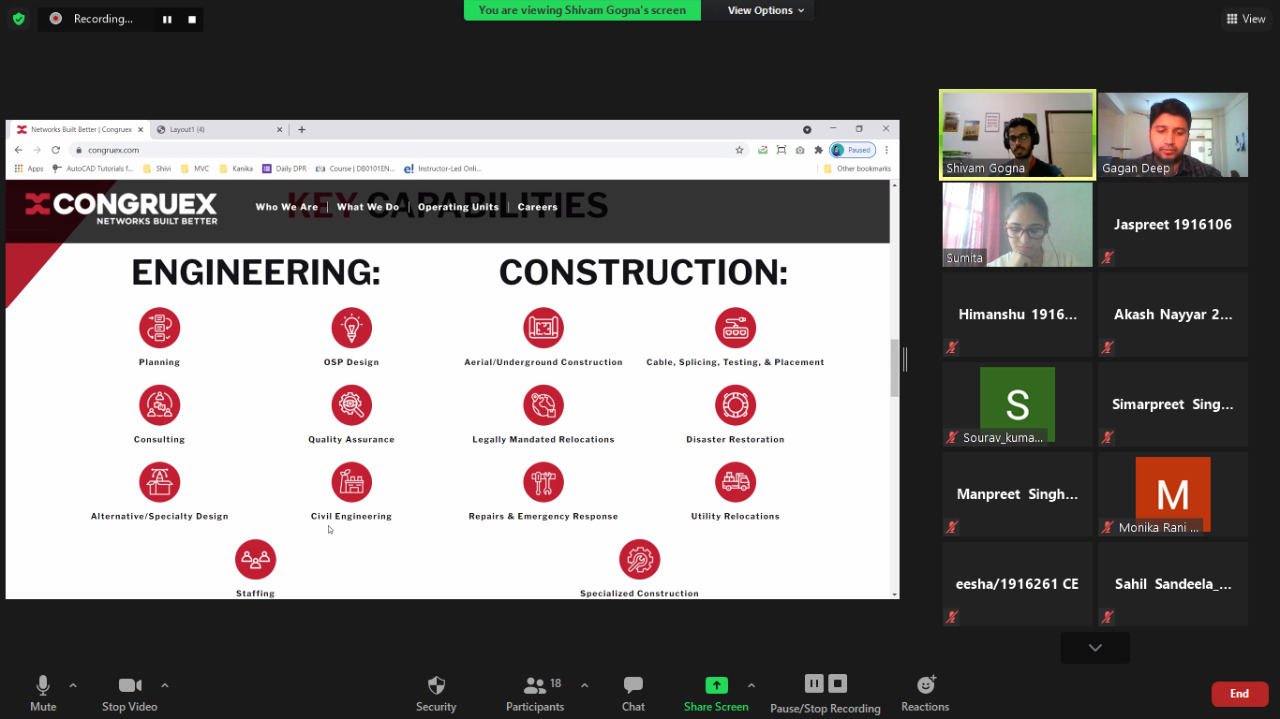Click the green Share Screen icon
The image size is (1280, 719).
click(x=716, y=685)
